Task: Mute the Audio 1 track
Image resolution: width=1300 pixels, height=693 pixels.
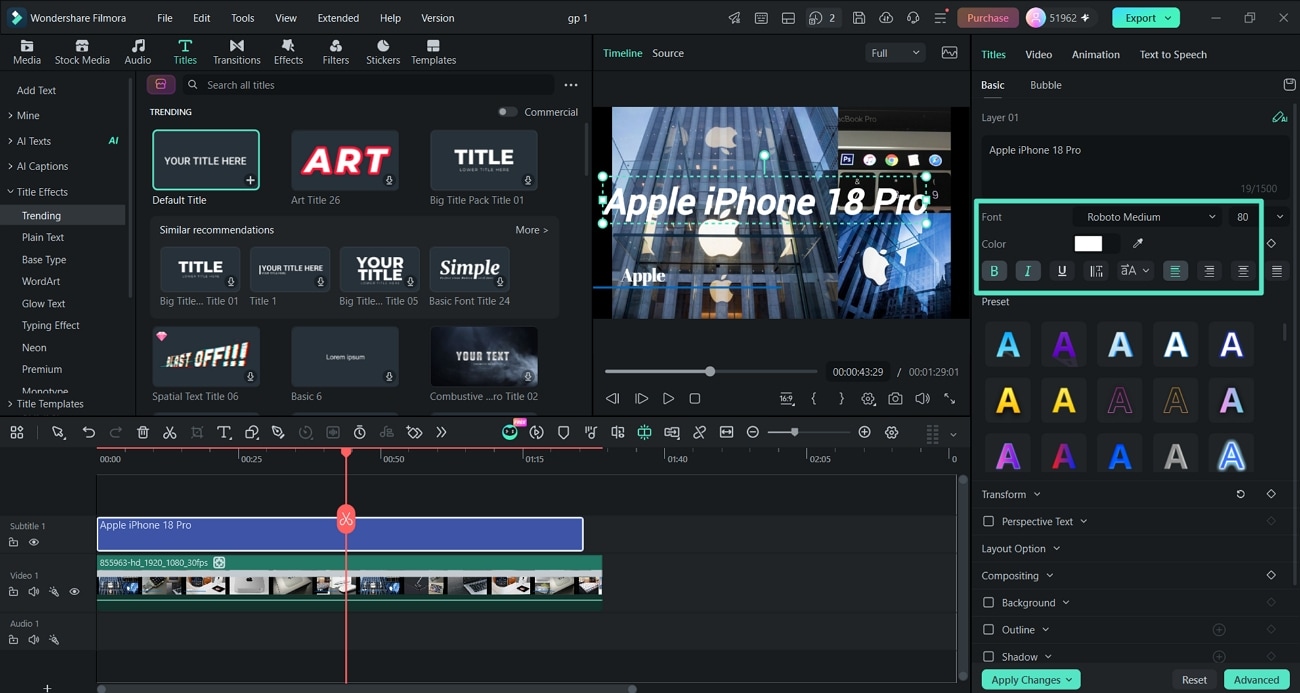Action: coord(34,640)
